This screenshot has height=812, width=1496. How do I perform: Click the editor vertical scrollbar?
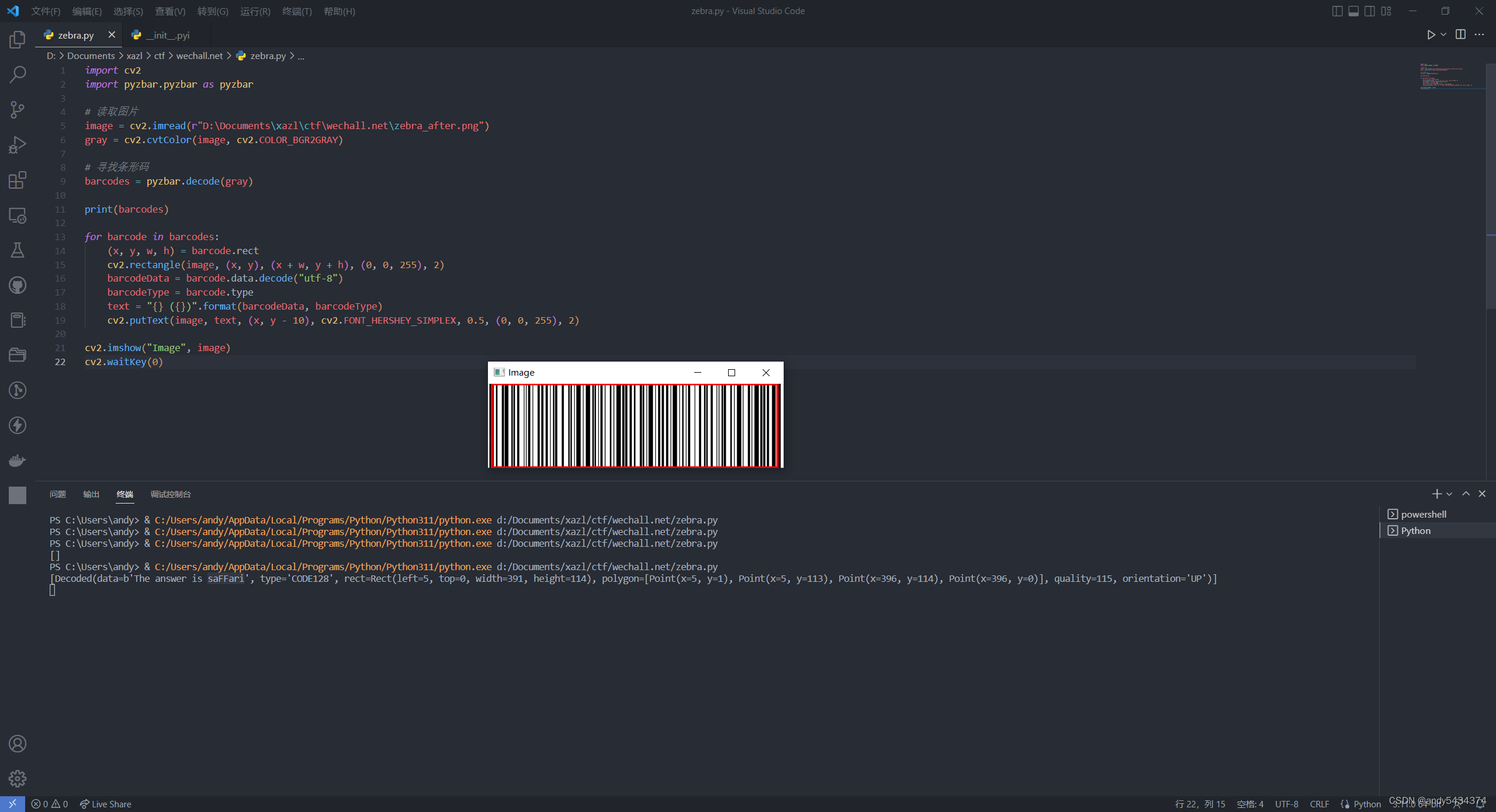tap(1491, 187)
